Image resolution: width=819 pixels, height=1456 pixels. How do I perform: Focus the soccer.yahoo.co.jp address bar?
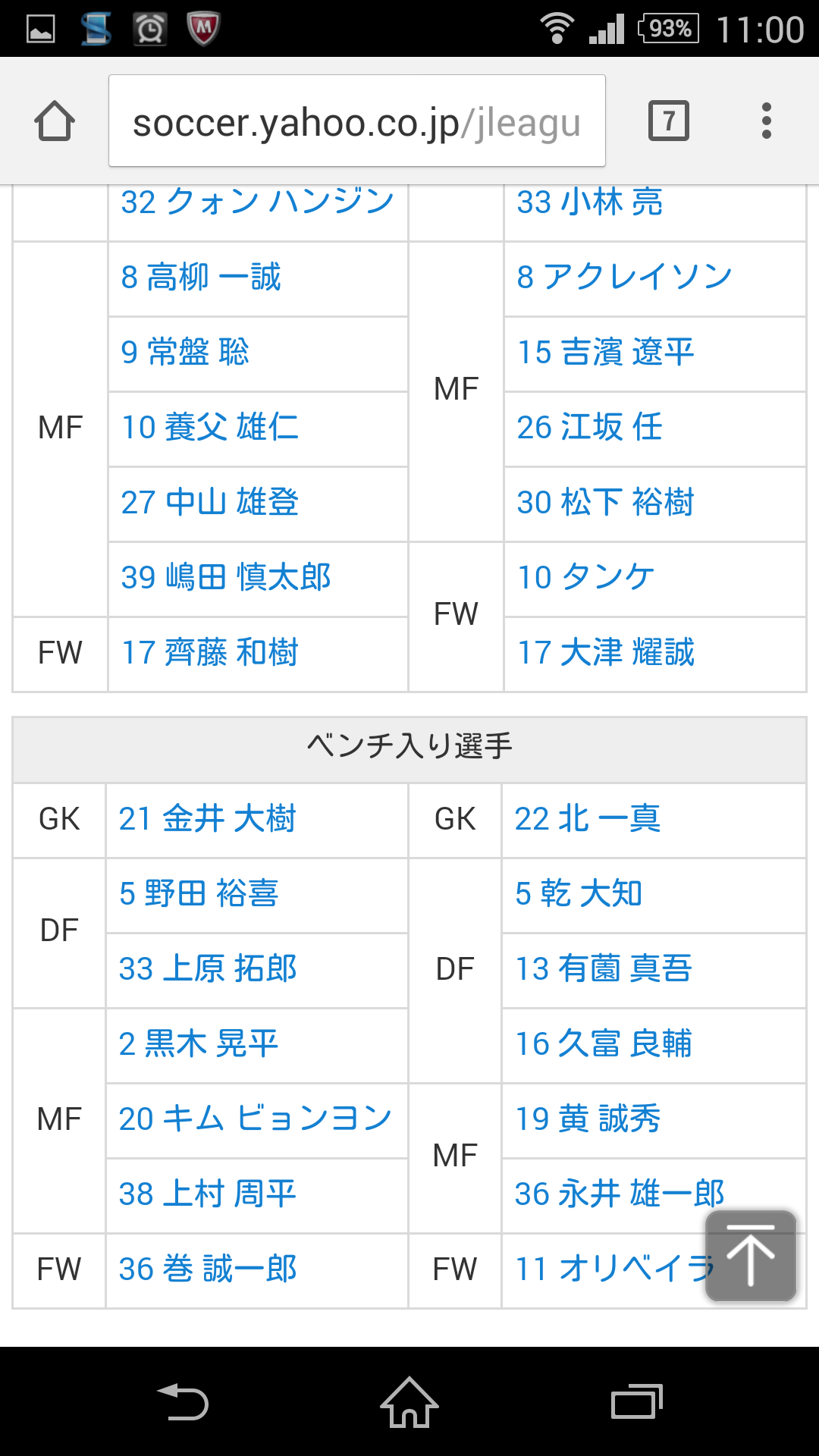tap(357, 121)
